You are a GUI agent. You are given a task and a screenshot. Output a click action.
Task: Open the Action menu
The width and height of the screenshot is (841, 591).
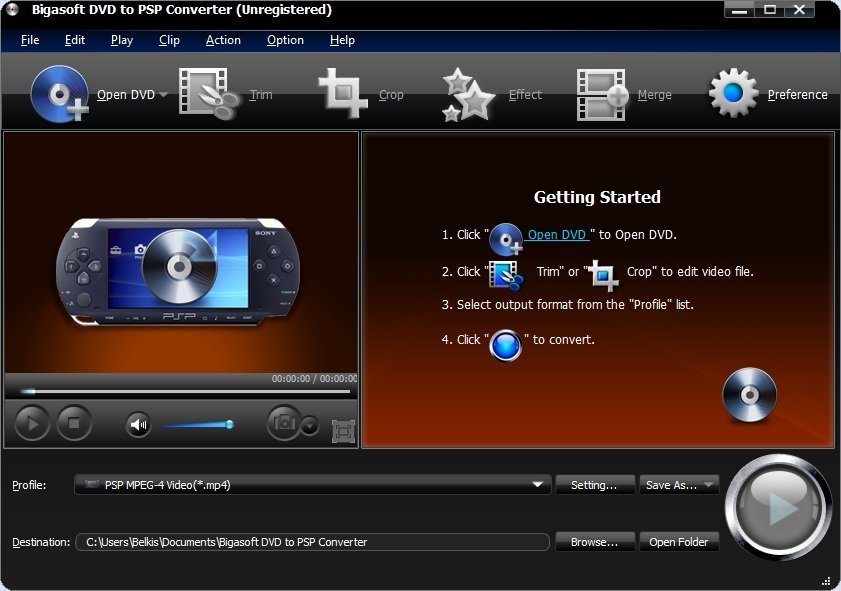223,40
